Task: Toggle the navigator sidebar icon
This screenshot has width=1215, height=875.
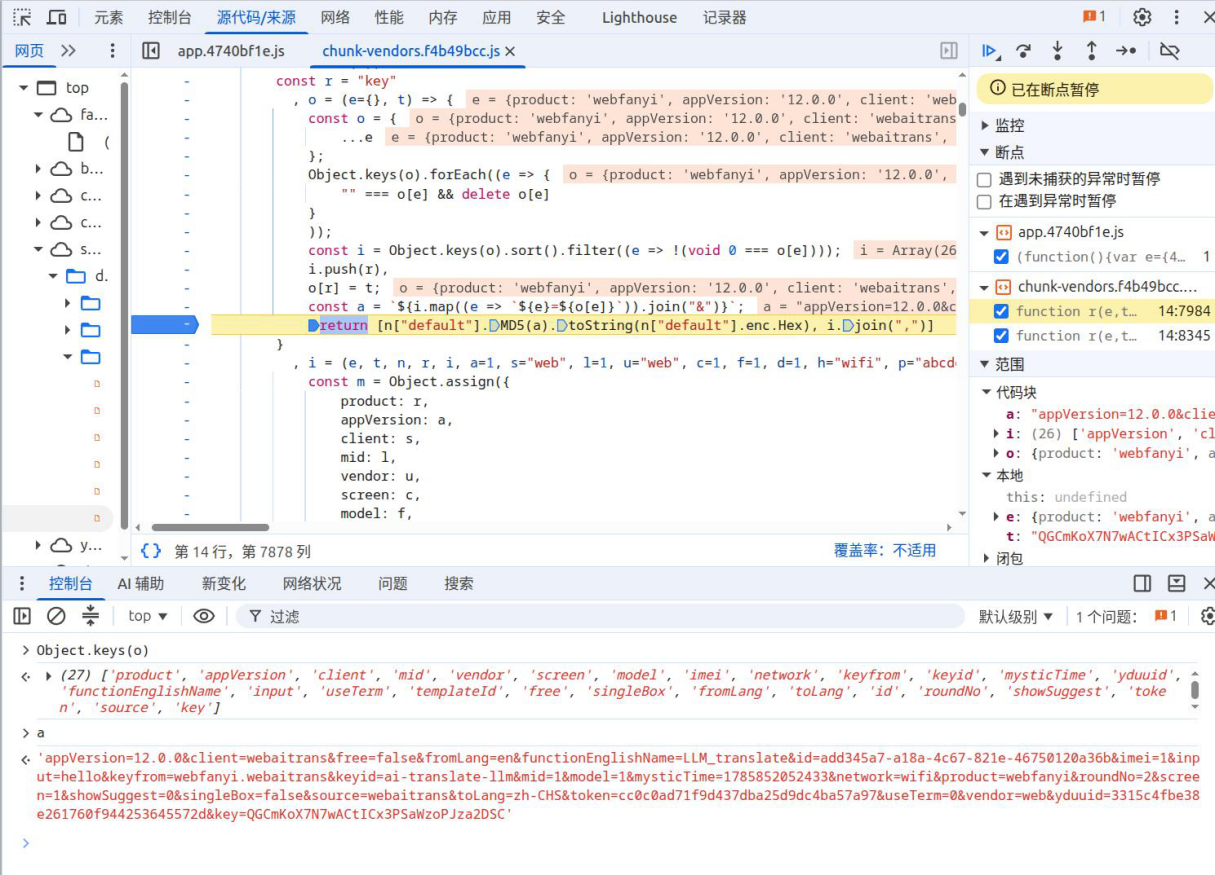Action: pyautogui.click(x=151, y=51)
